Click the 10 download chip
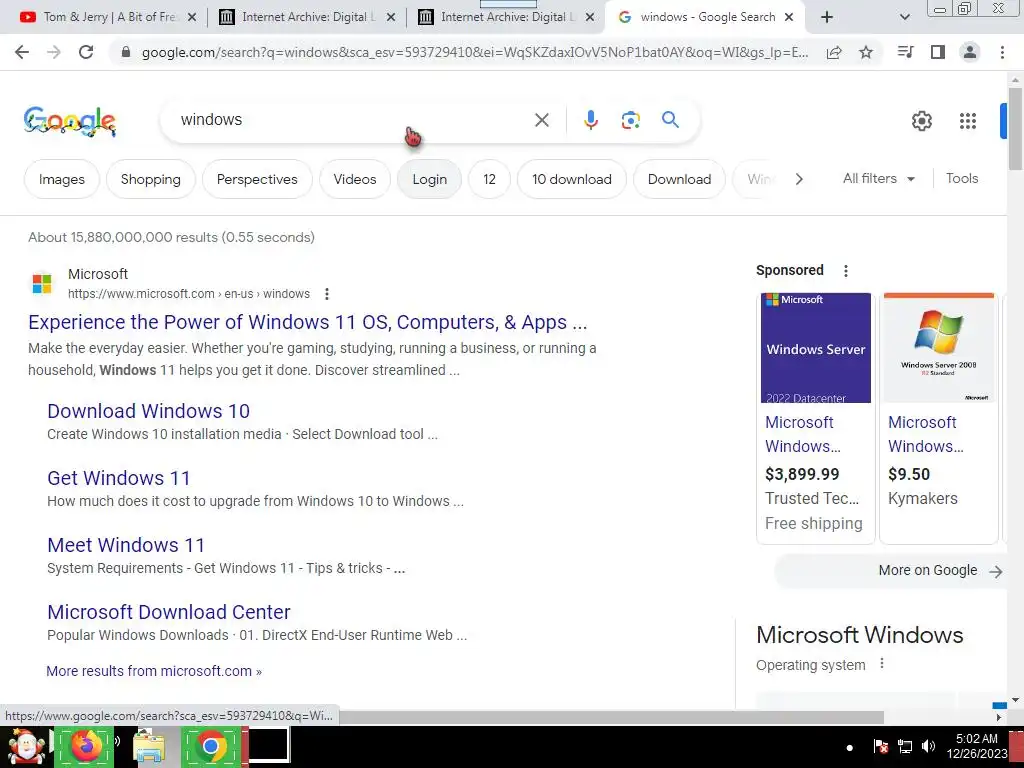Image resolution: width=1024 pixels, height=768 pixels. [571, 179]
